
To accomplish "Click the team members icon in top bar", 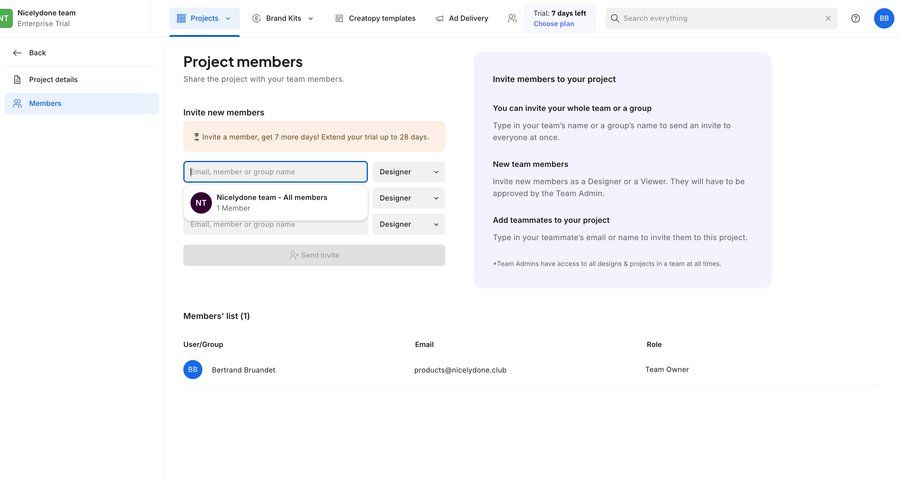I will coord(512,18).
